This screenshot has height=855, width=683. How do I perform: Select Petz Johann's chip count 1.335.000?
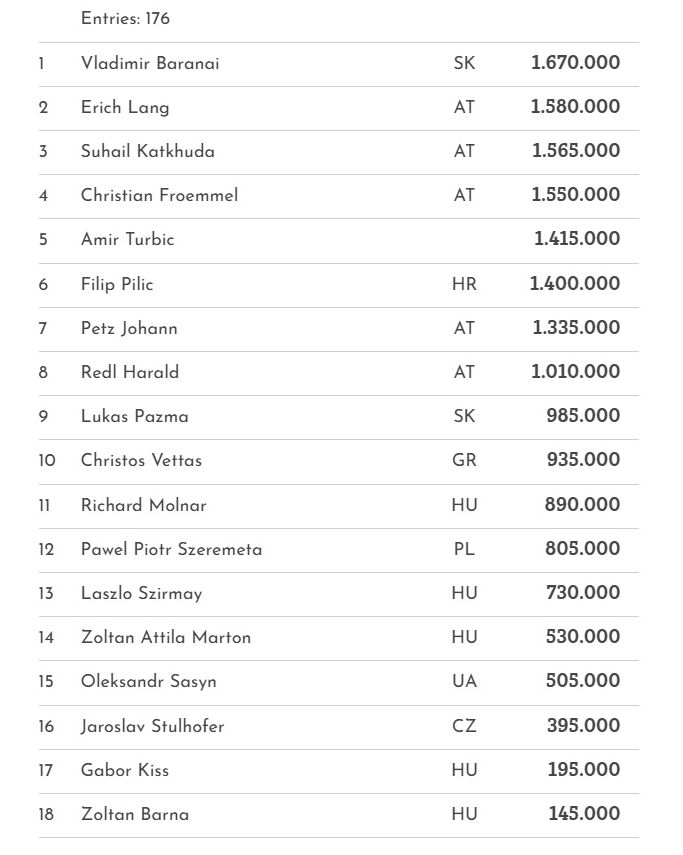575,328
